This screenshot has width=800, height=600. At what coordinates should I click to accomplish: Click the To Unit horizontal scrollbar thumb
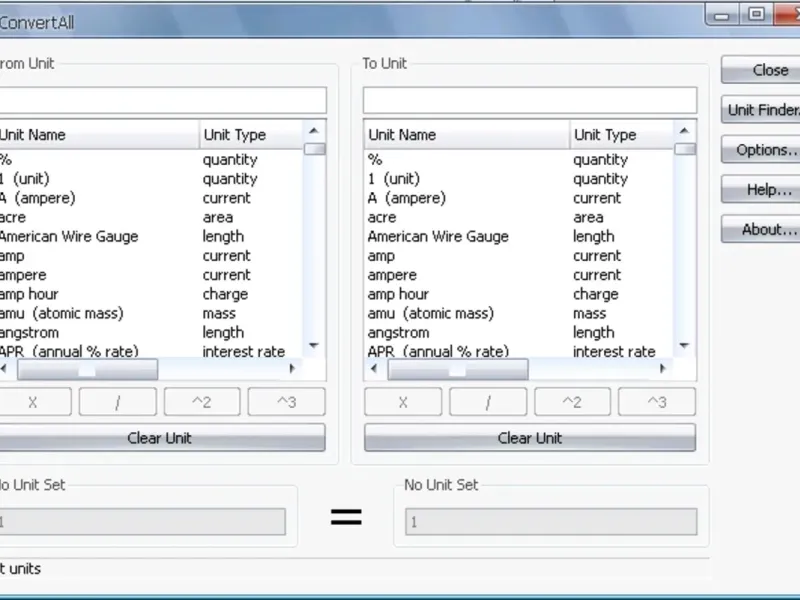tap(458, 369)
